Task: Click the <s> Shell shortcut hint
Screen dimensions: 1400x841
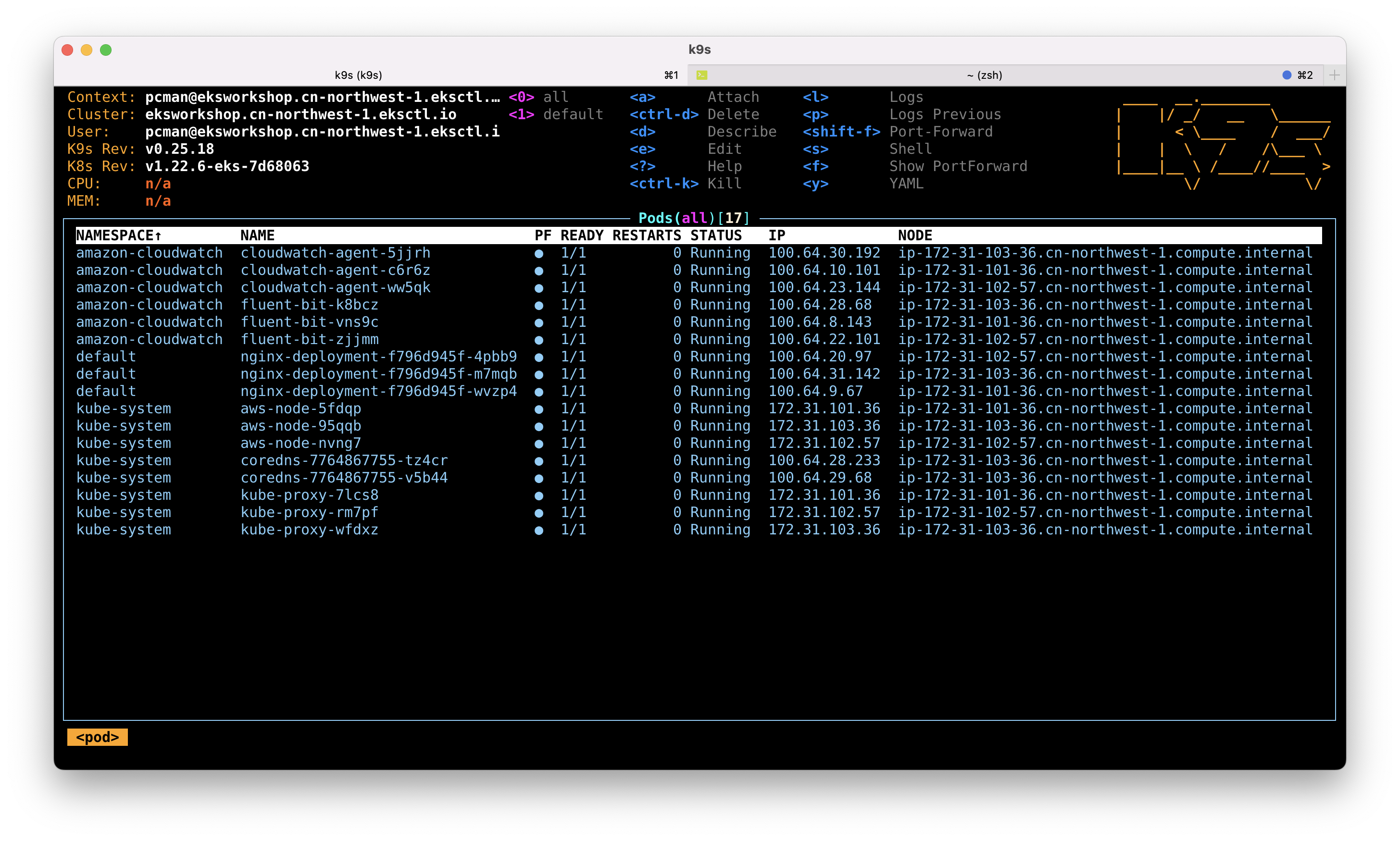Action: click(867, 149)
